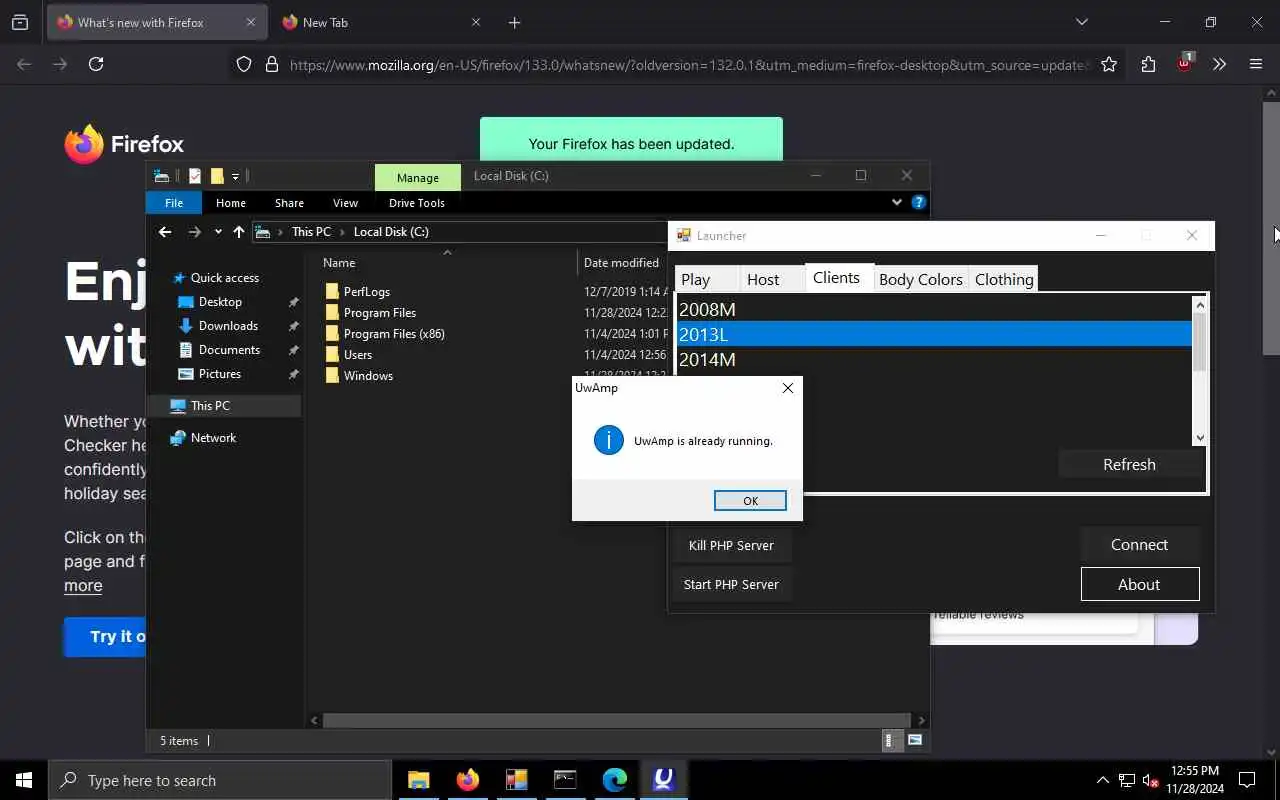Open recent locations dropdown in Explorer
The height and width of the screenshot is (800, 1280).
click(218, 232)
